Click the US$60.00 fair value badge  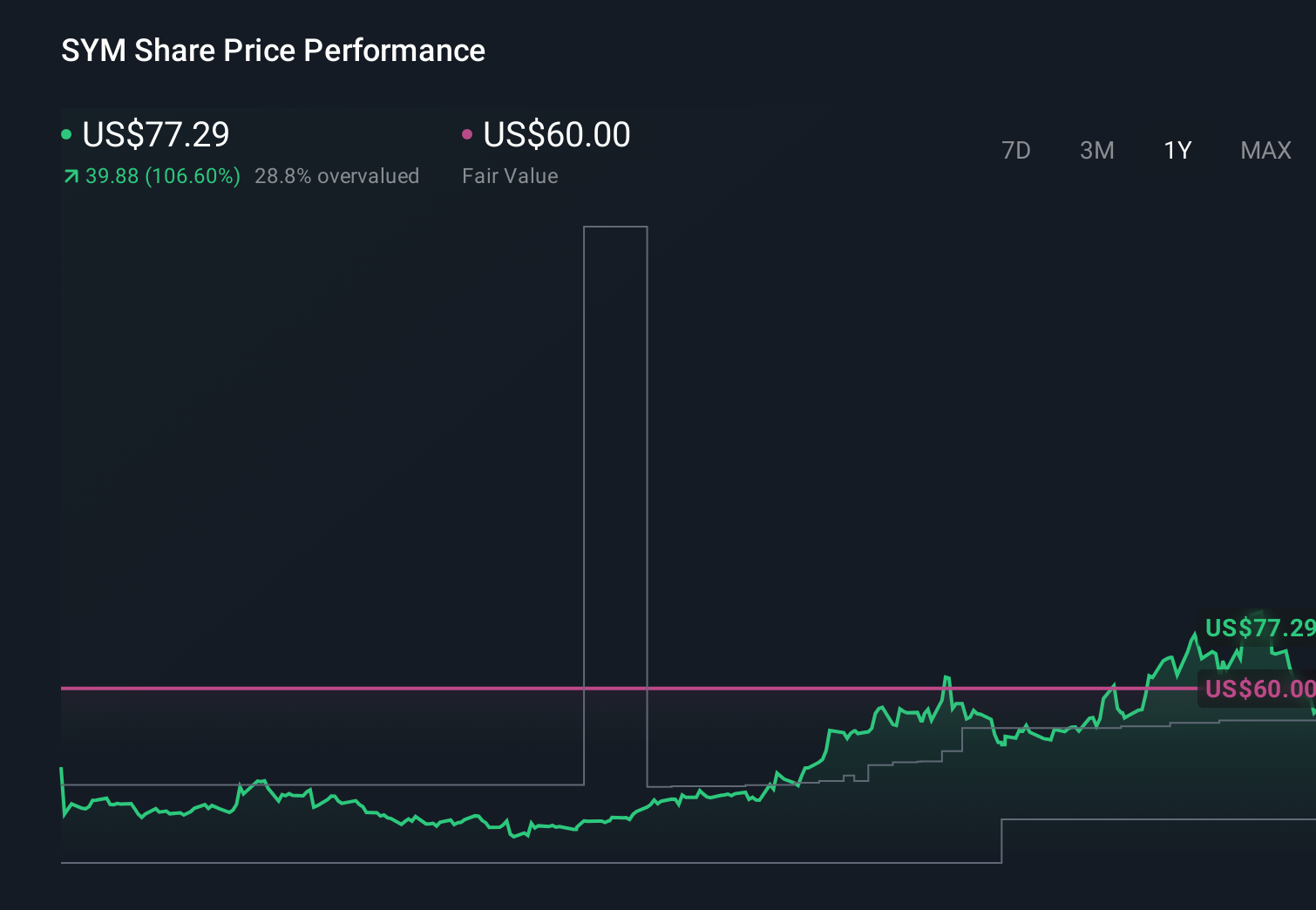point(1258,689)
